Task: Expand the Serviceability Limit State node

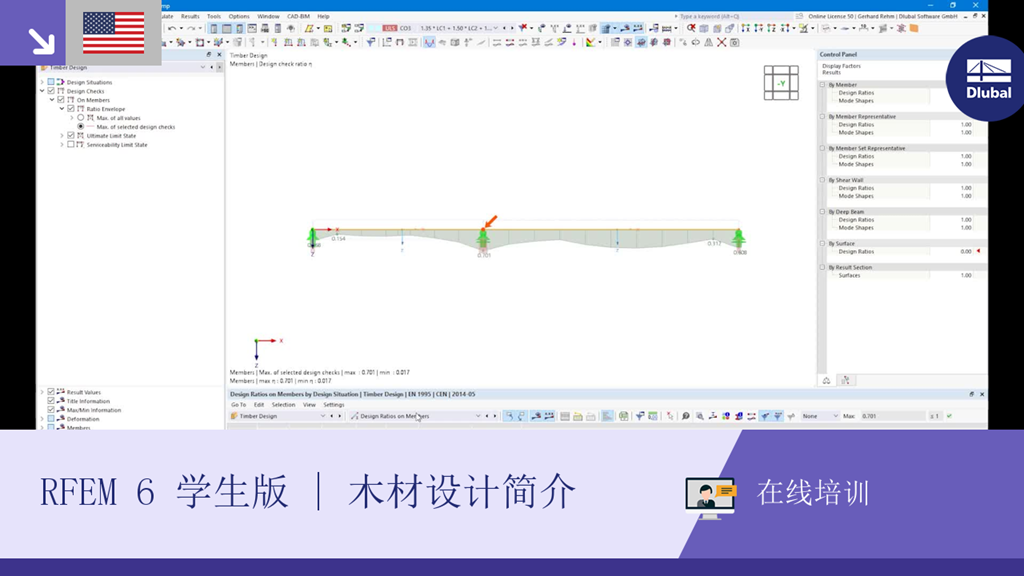Action: click(x=62, y=144)
